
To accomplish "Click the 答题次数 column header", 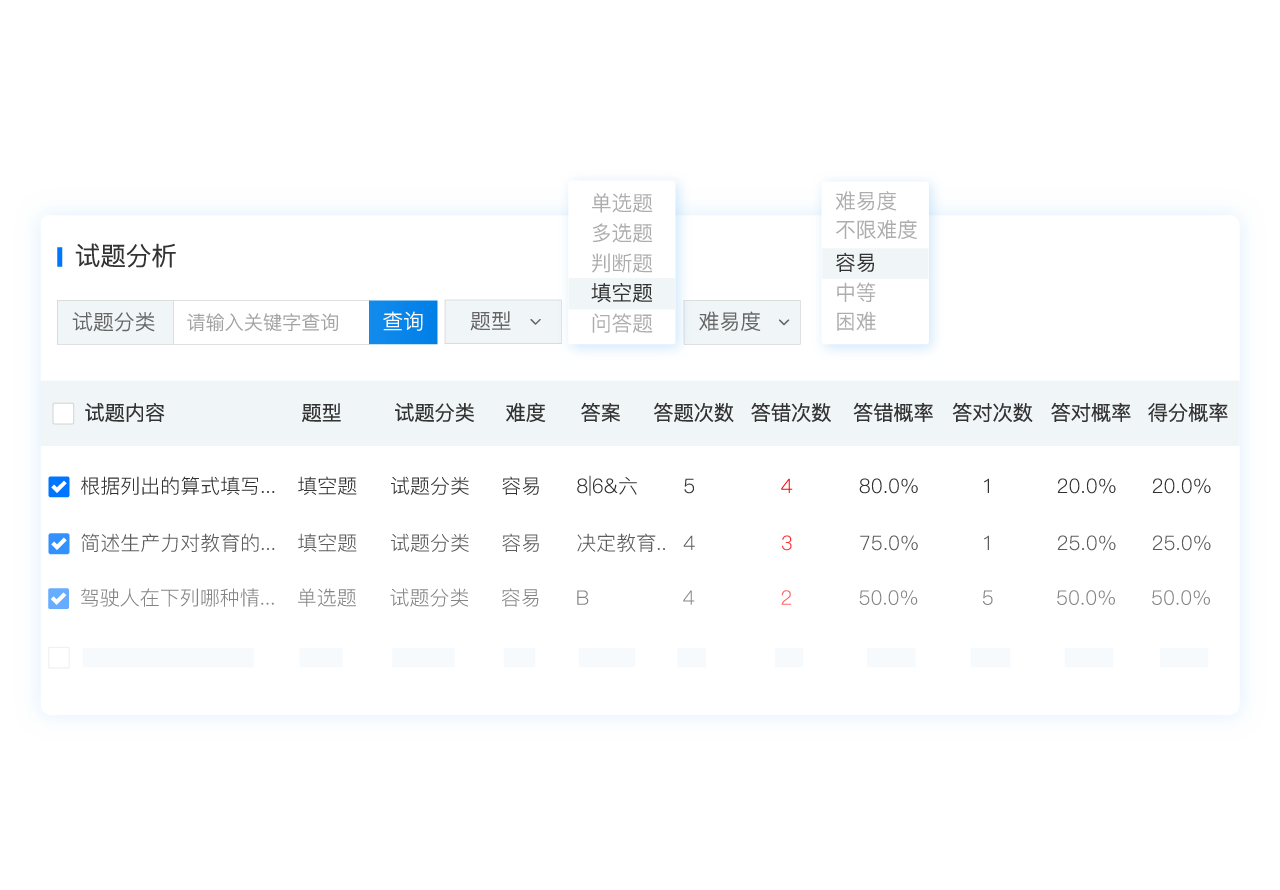I will click(694, 413).
